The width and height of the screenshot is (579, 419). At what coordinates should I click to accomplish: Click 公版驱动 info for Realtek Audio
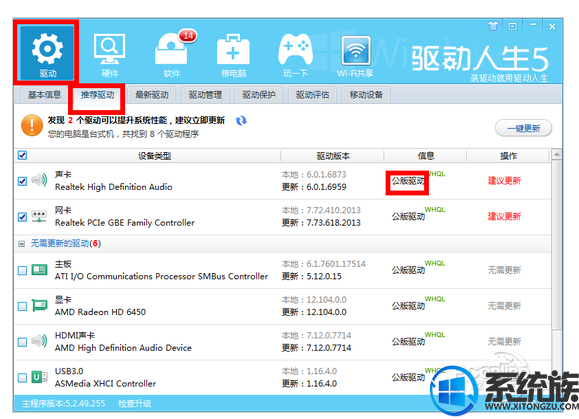(x=408, y=181)
